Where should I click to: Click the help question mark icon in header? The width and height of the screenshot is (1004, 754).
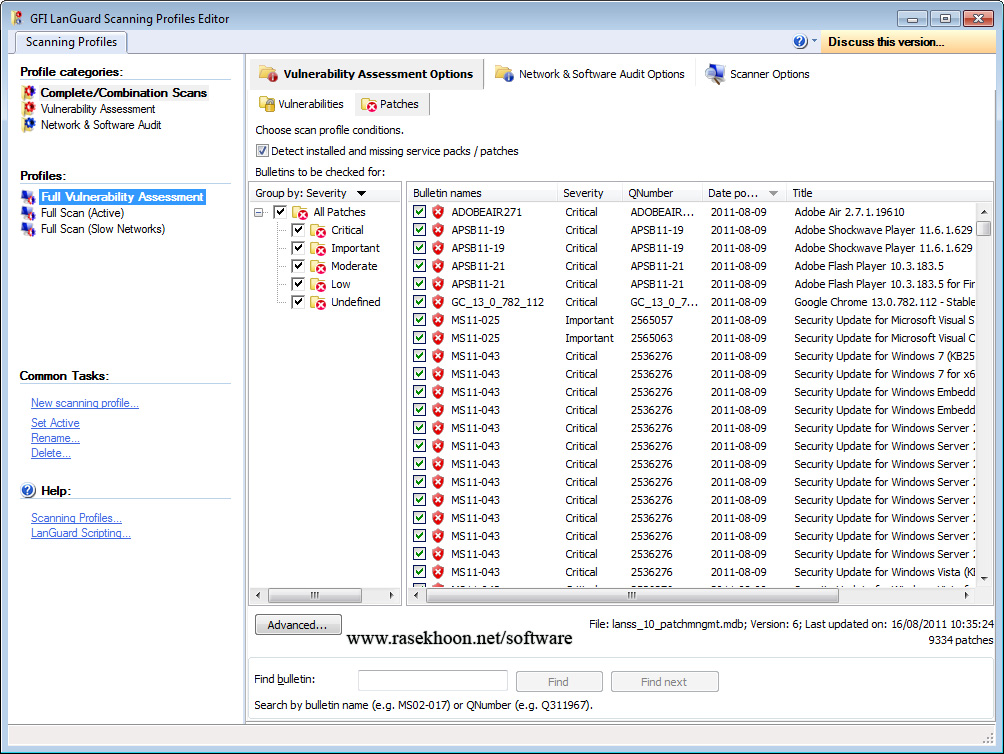(800, 42)
